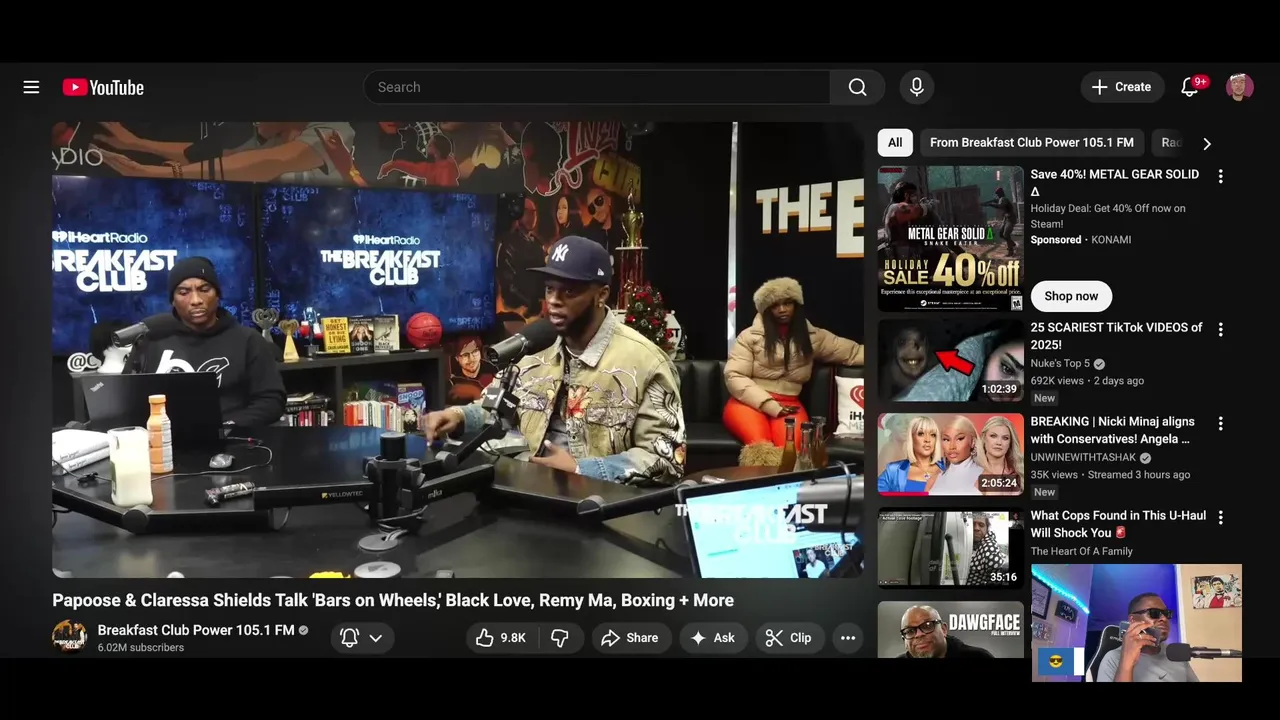Click UNWINEWITHTASHAK channel name

[x=1083, y=457]
